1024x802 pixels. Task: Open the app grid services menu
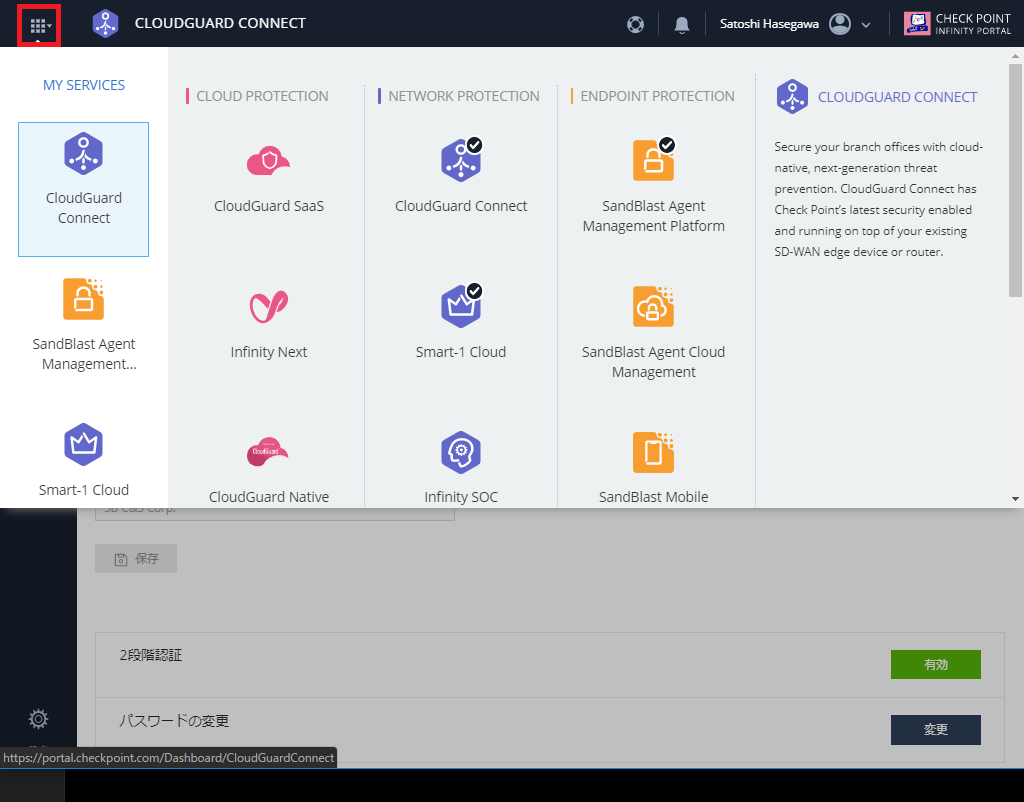click(39, 25)
